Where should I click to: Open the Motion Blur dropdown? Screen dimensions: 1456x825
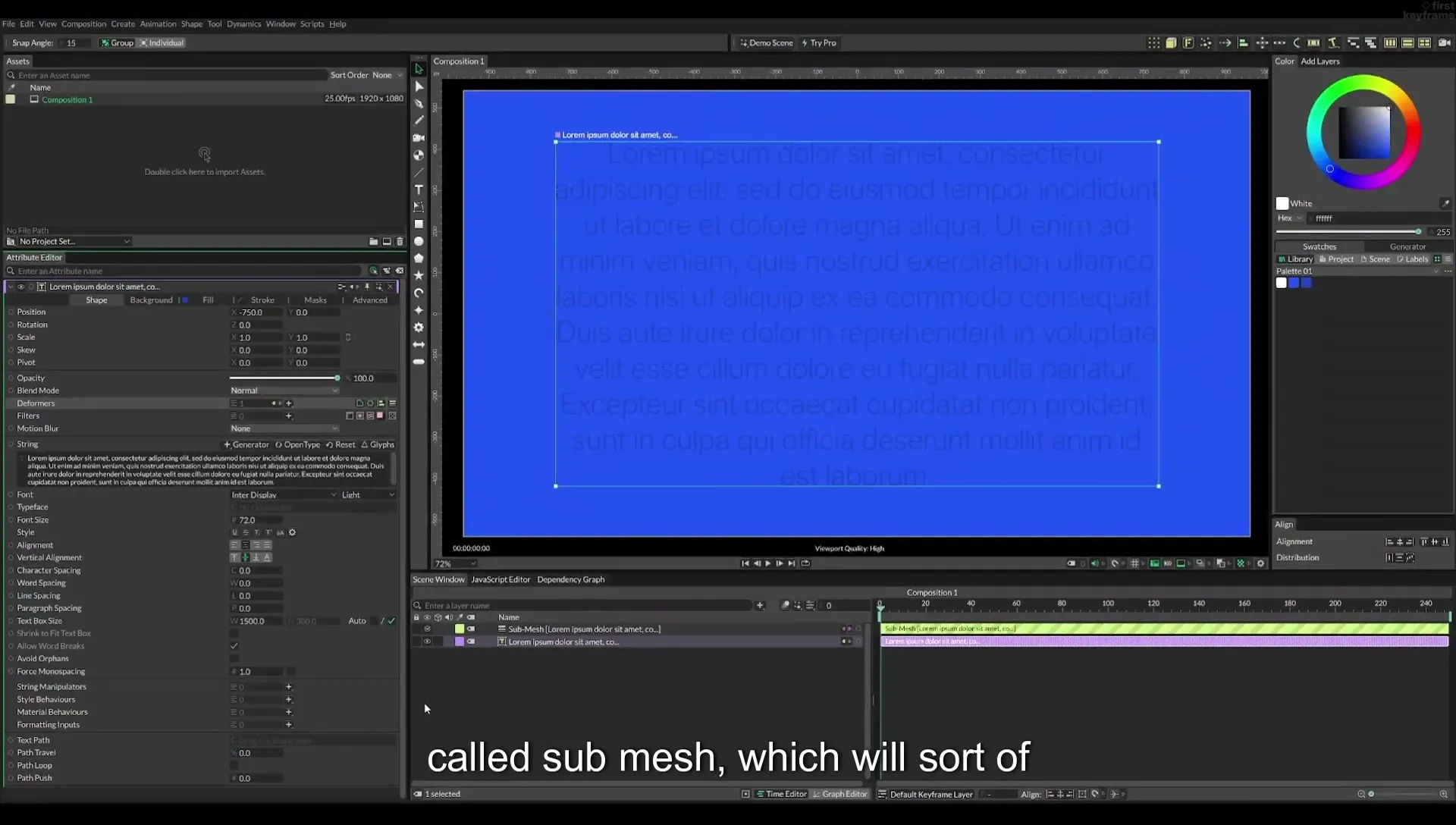pos(284,428)
